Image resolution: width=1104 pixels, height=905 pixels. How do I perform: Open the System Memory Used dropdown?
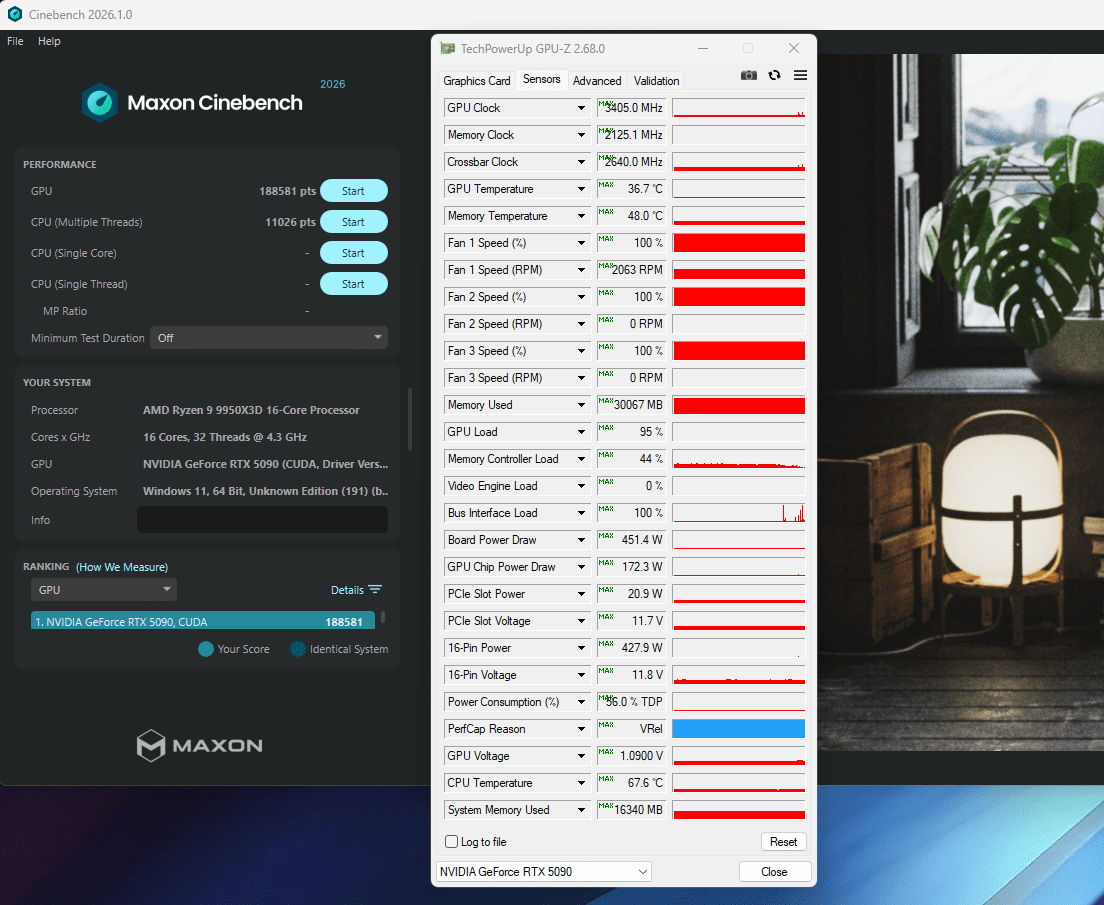click(x=582, y=810)
